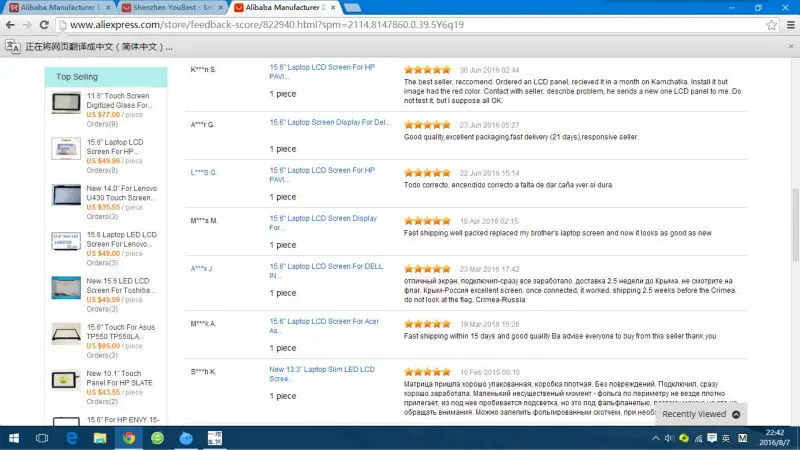Open 15.6" Laptop LCD Screen For HP sidebar item
This screenshot has width=800, height=450.
[115, 147]
